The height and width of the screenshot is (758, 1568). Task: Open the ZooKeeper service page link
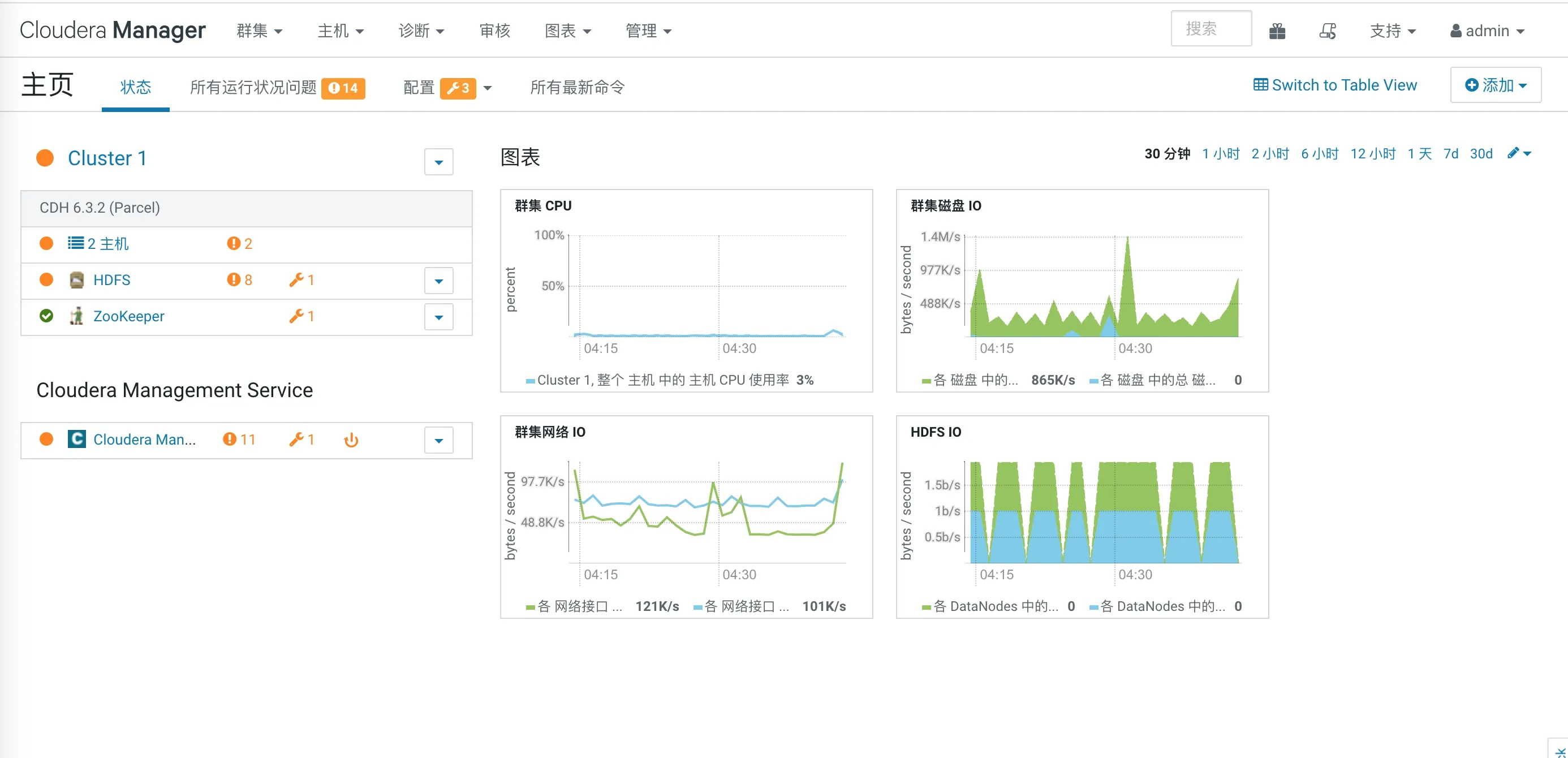128,316
